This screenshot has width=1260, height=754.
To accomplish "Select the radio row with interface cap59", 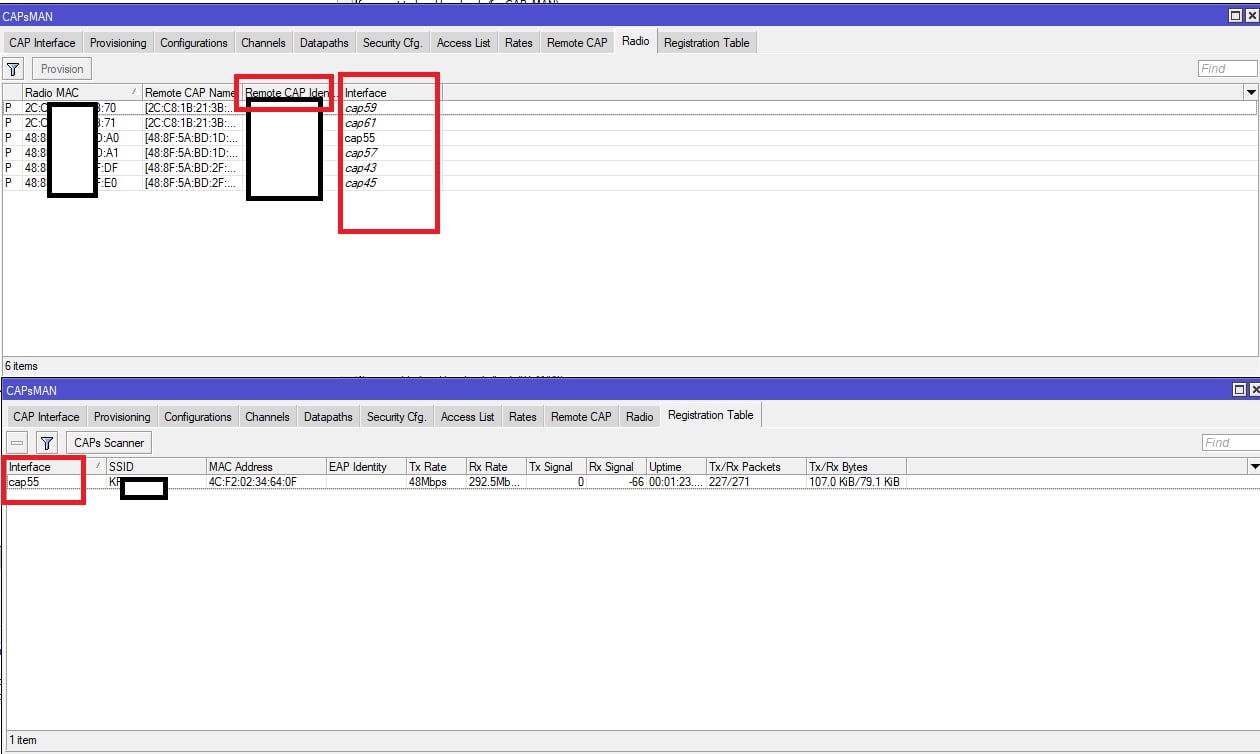I will point(630,108).
